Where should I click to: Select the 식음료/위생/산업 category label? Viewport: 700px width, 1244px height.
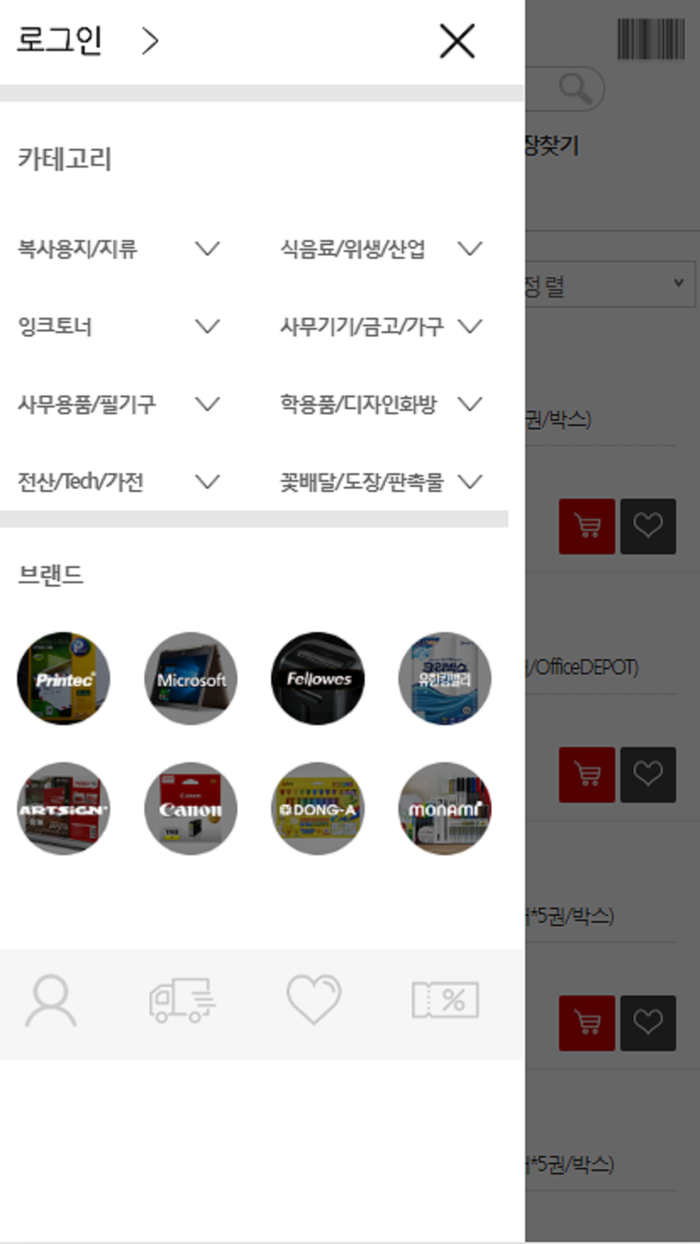[353, 249]
